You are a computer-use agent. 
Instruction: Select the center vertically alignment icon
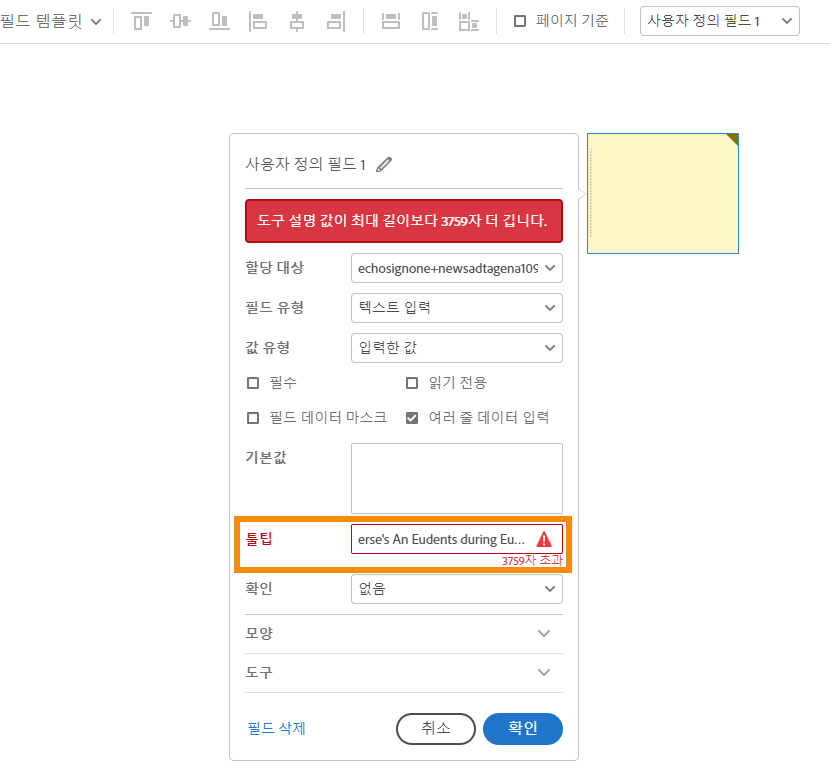[180, 20]
